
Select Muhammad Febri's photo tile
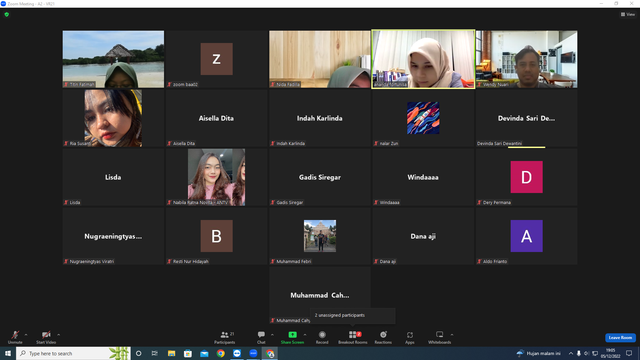pos(320,236)
